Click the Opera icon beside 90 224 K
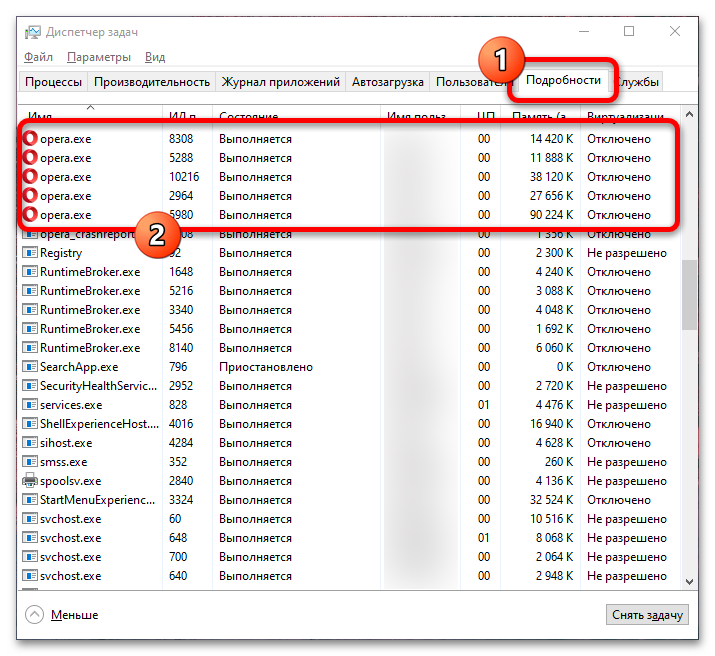 [31, 215]
